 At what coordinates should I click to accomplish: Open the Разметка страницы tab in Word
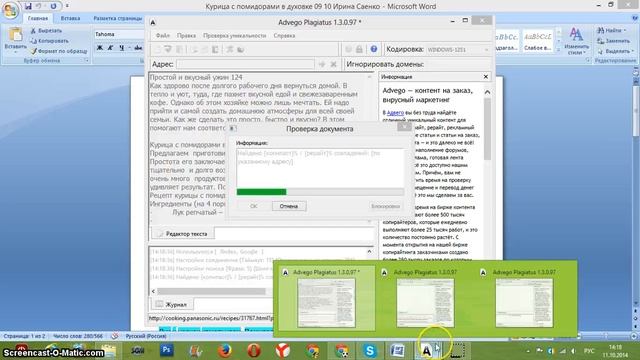118,18
